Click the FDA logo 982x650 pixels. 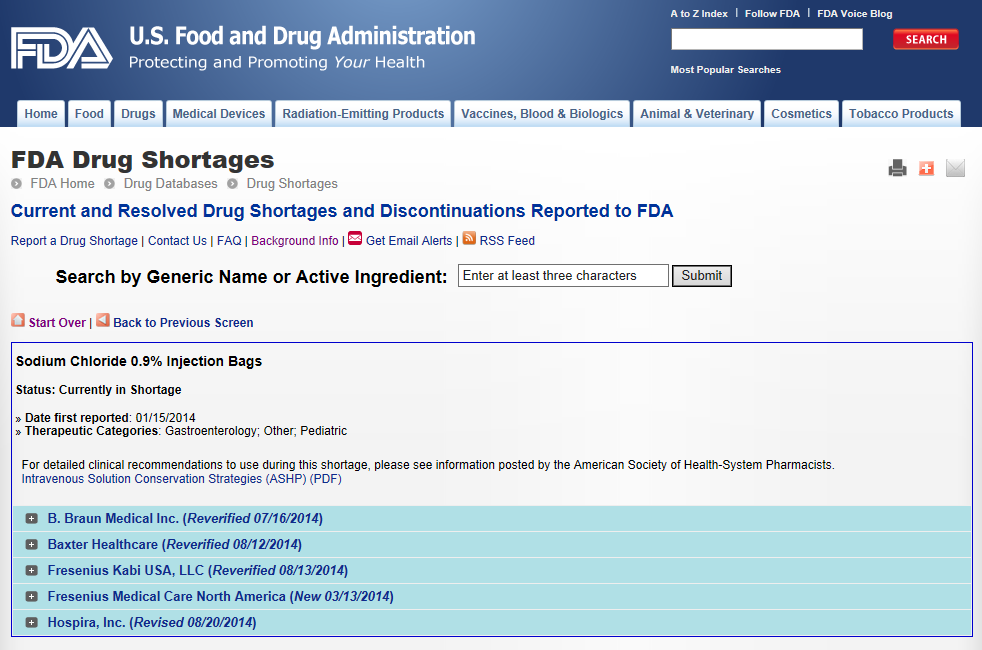coord(61,48)
